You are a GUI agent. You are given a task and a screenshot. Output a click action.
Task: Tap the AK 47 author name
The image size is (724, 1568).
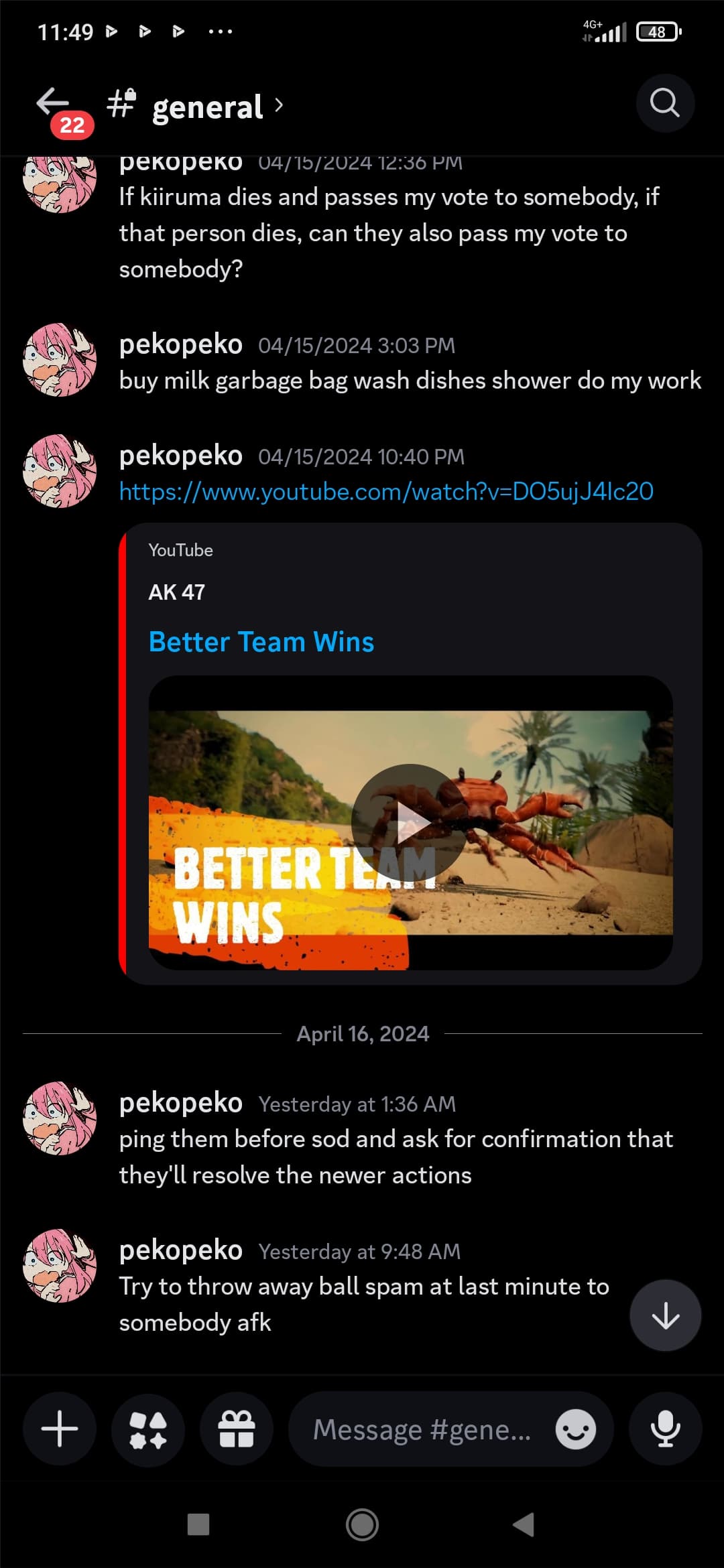coord(177,592)
